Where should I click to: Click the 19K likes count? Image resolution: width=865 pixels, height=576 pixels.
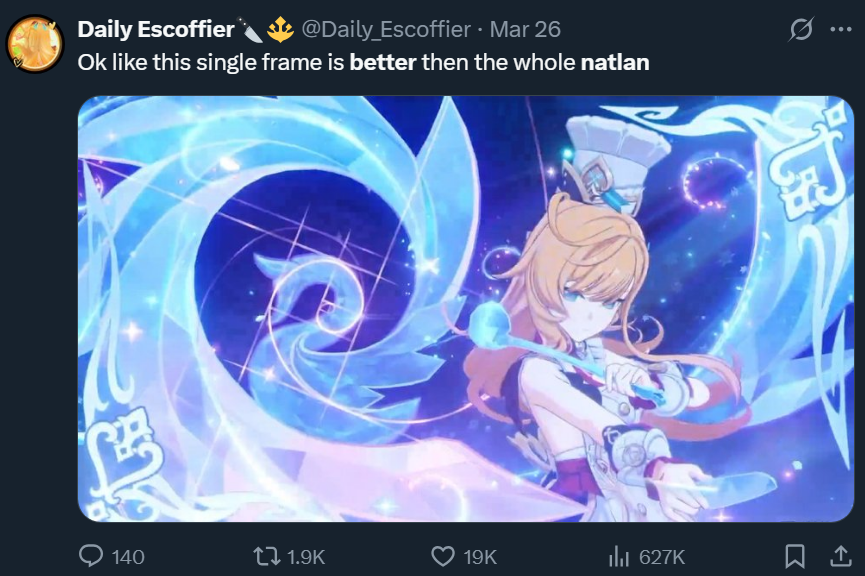pyautogui.click(x=480, y=557)
